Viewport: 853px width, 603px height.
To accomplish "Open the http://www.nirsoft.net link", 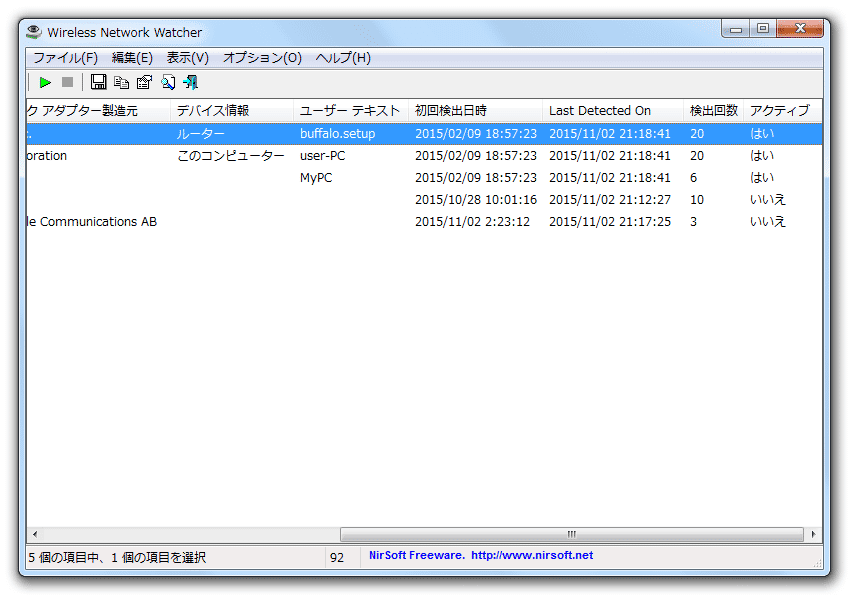I will coord(532,556).
